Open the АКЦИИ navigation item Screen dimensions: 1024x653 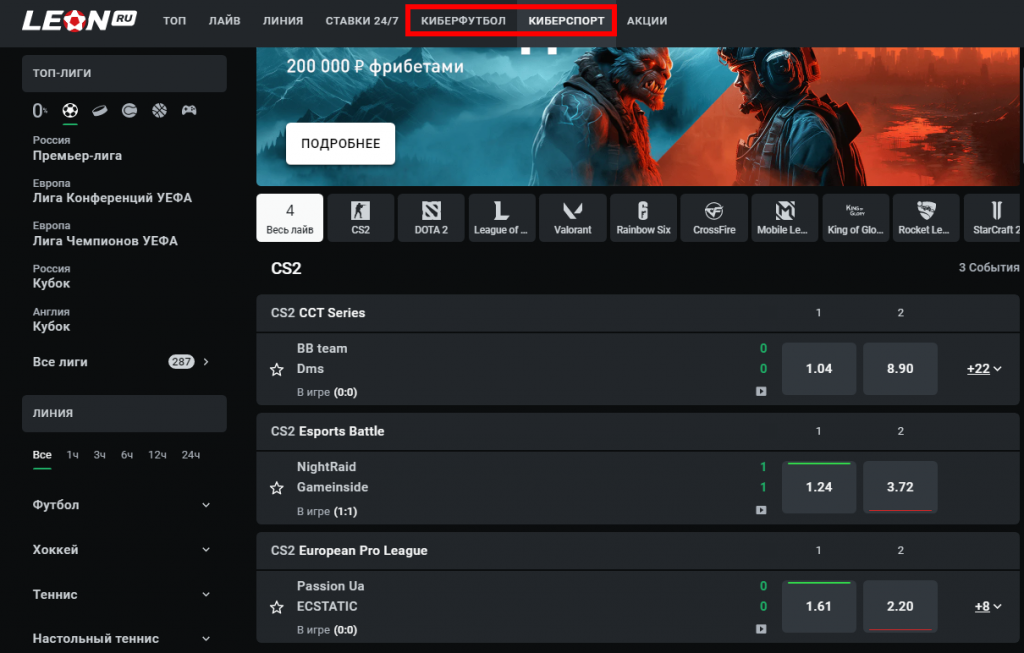click(x=647, y=21)
